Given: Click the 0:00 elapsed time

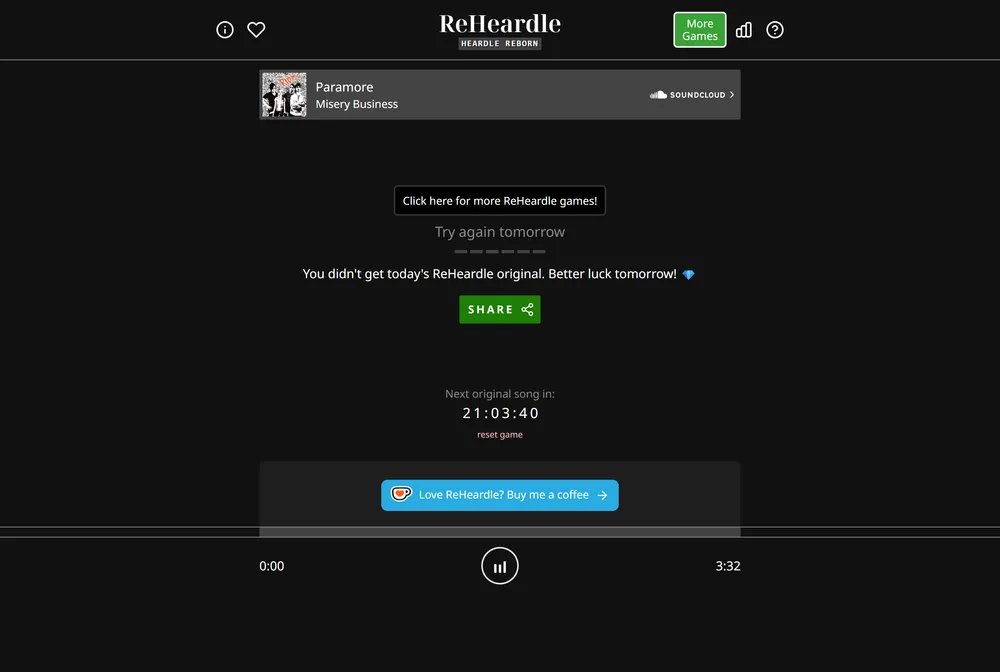Looking at the screenshot, I should coord(272,566).
